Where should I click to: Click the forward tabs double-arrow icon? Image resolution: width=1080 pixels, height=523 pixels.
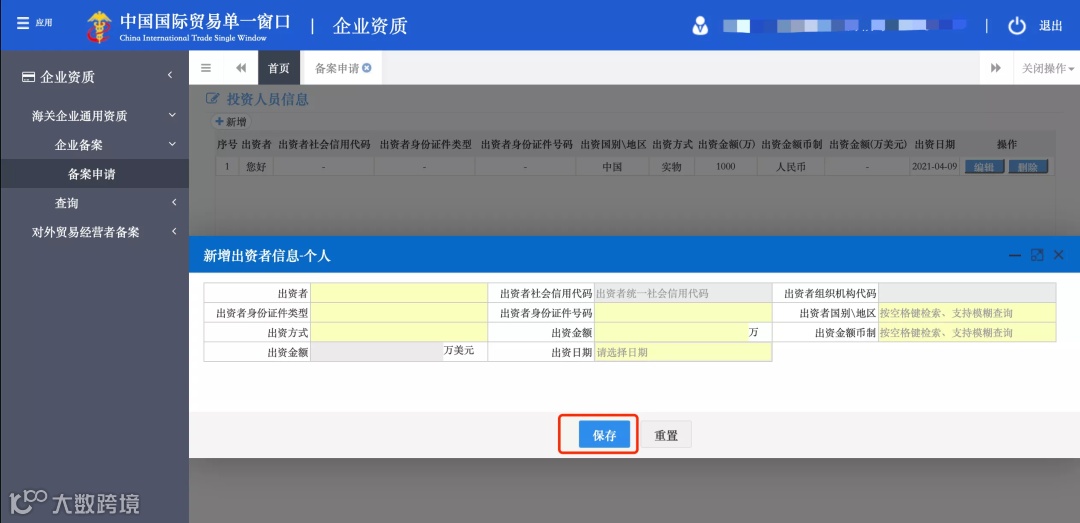pyautogui.click(x=995, y=68)
